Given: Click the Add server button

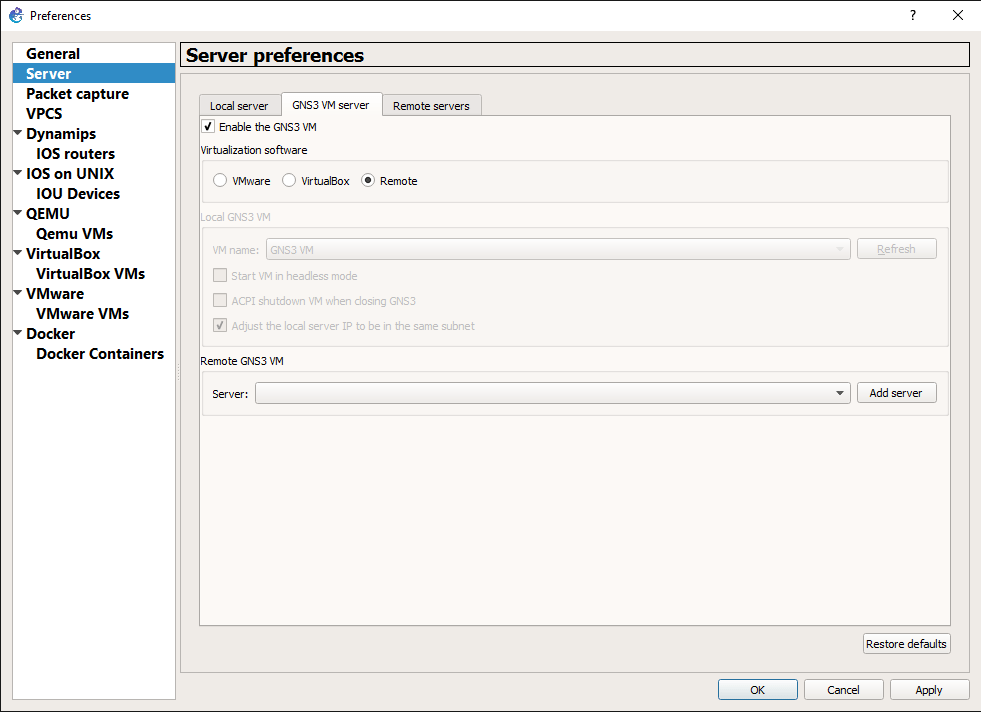Looking at the screenshot, I should coord(896,393).
